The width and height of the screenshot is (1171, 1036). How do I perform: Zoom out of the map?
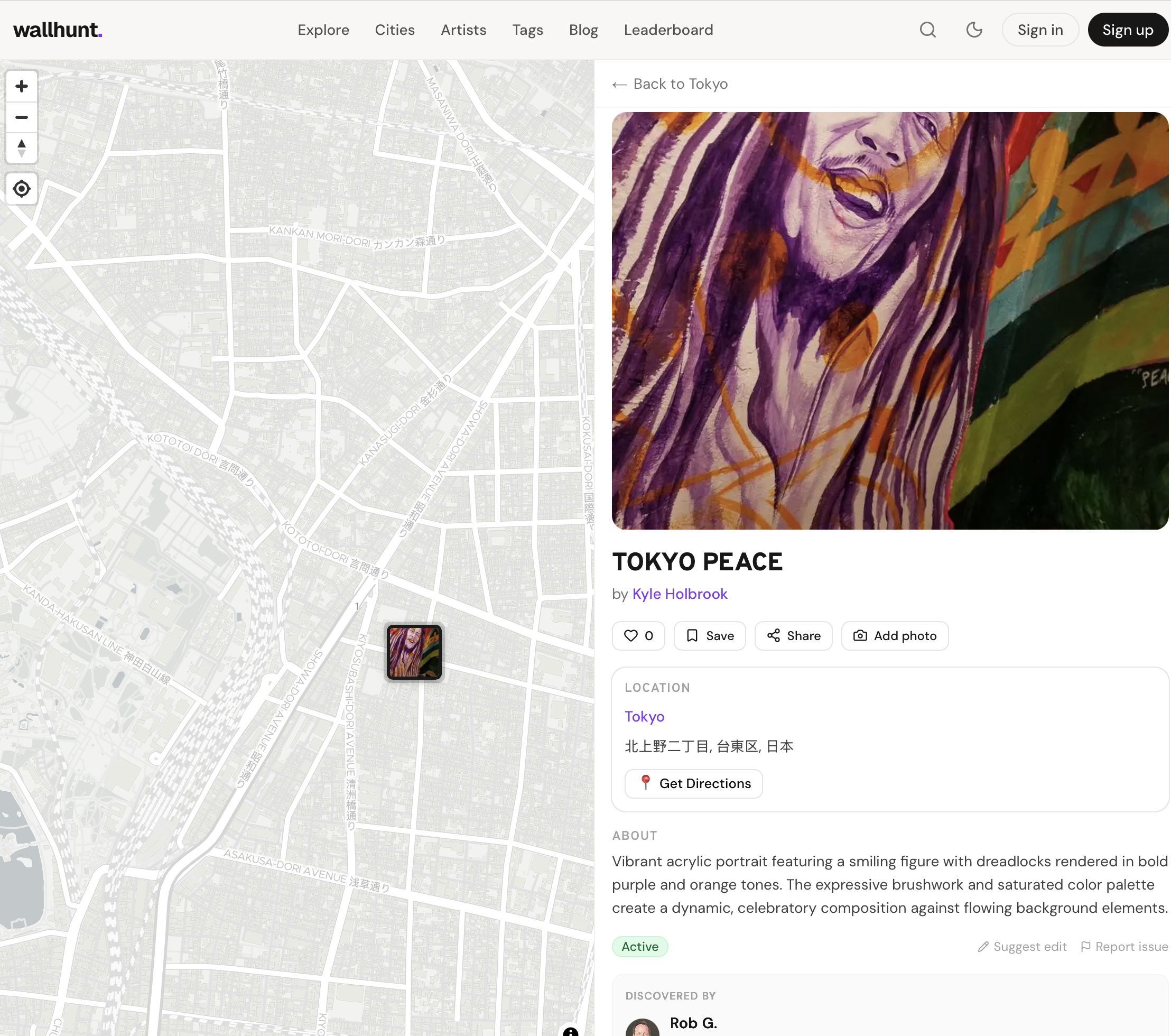tap(22, 117)
